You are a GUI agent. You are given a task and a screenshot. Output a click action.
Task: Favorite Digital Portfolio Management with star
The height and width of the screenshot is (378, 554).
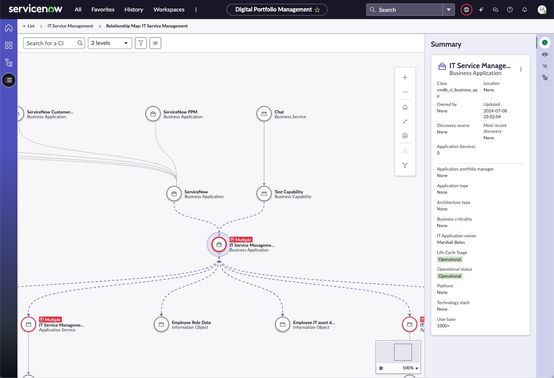pyautogui.click(x=317, y=10)
